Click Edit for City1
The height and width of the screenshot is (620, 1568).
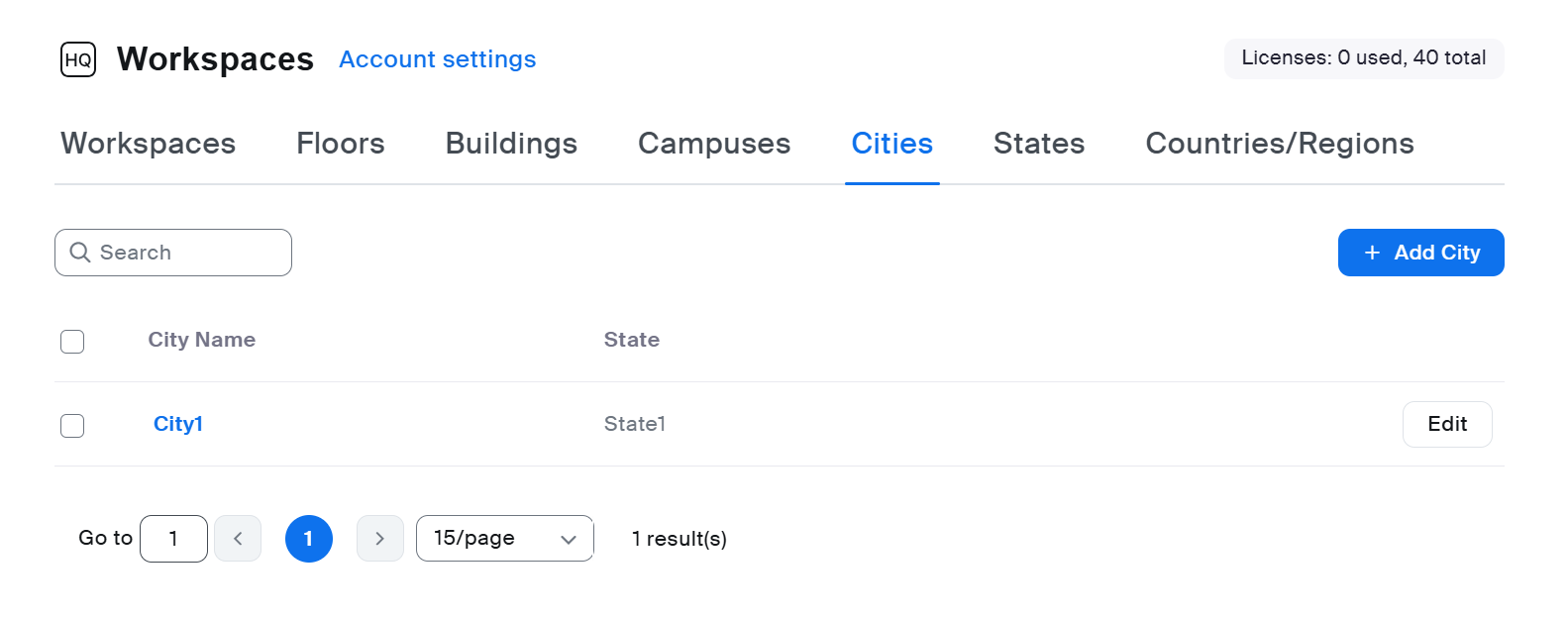(1446, 424)
